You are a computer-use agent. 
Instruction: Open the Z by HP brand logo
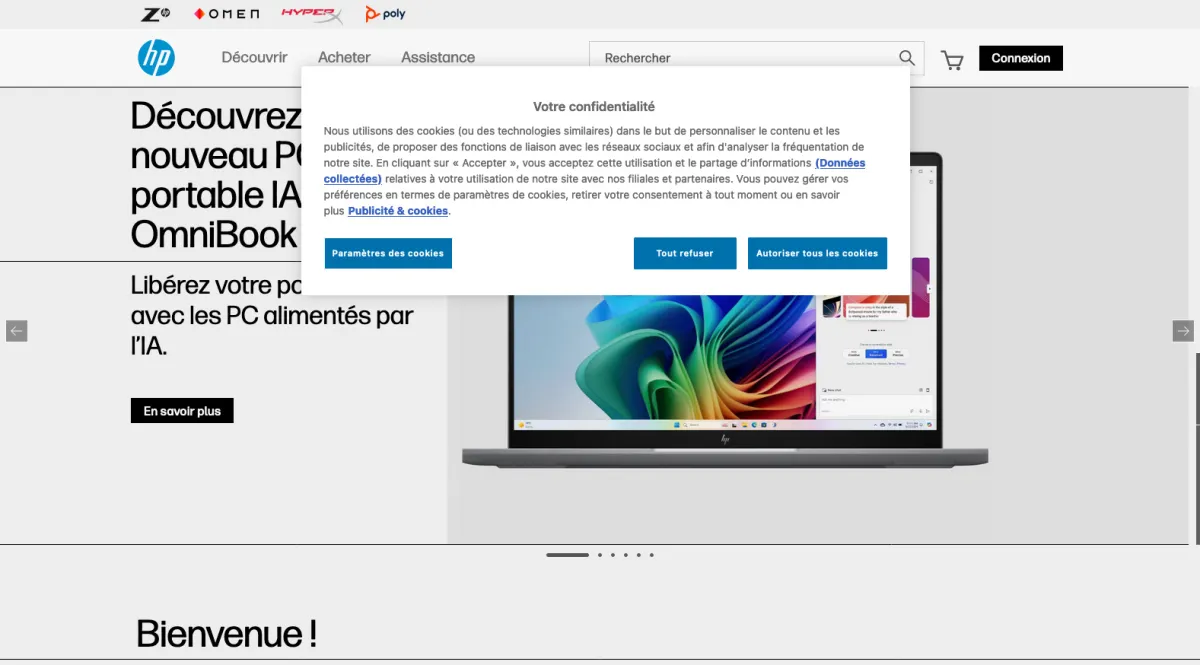coord(156,14)
